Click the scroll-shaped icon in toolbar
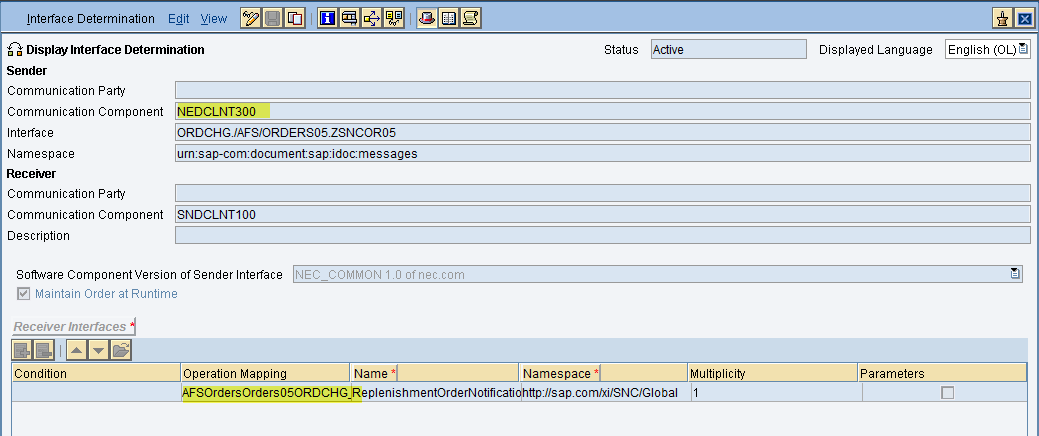The image size is (1039, 436). [x=471, y=18]
